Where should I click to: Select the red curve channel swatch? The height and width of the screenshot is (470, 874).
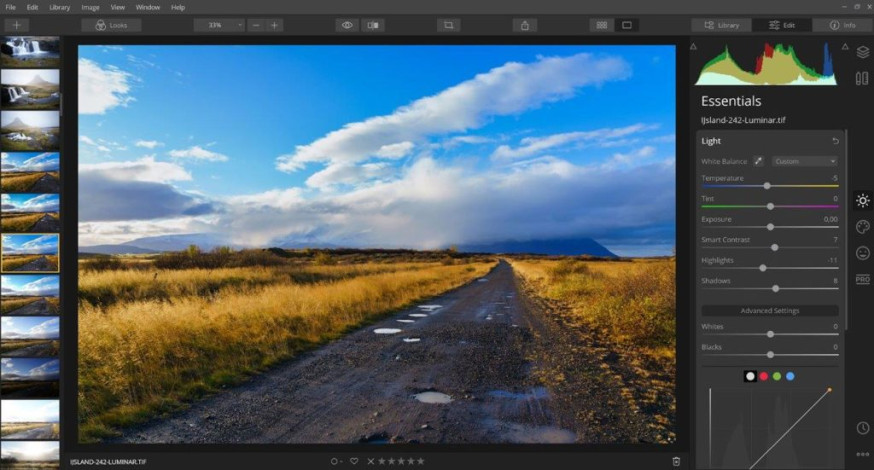pyautogui.click(x=764, y=376)
